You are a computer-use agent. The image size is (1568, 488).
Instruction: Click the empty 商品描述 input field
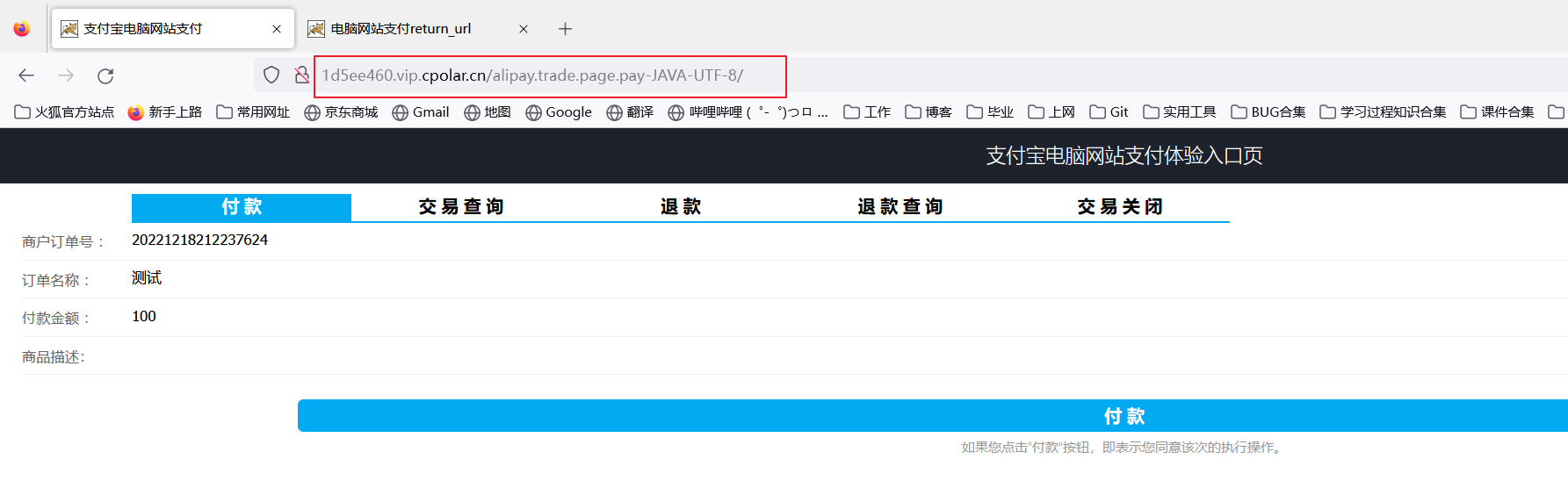849,355
